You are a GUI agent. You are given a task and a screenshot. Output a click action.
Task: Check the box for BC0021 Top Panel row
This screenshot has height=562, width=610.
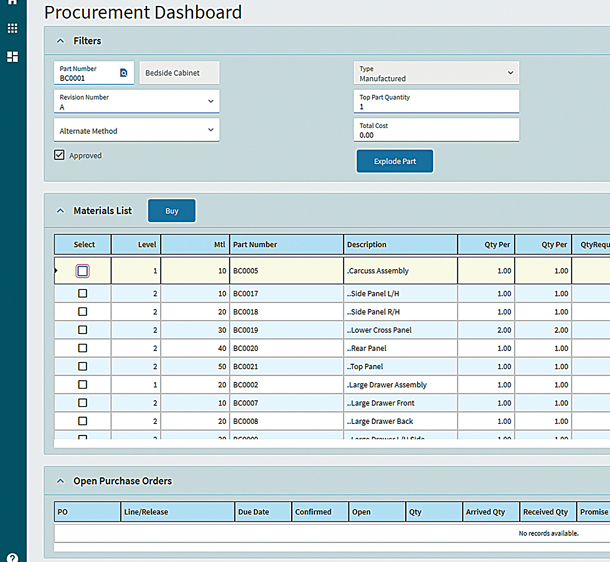tap(83, 366)
